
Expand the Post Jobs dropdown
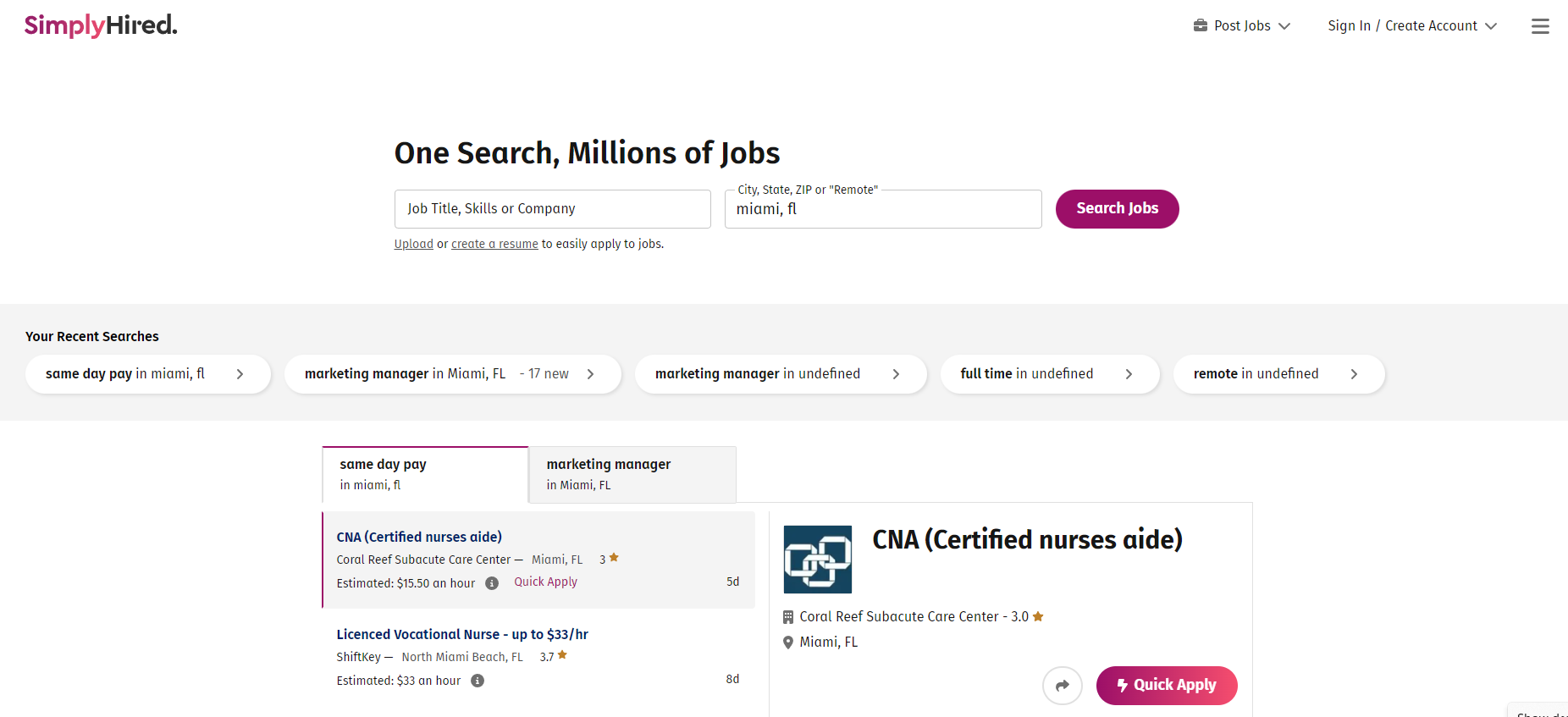click(x=1285, y=25)
